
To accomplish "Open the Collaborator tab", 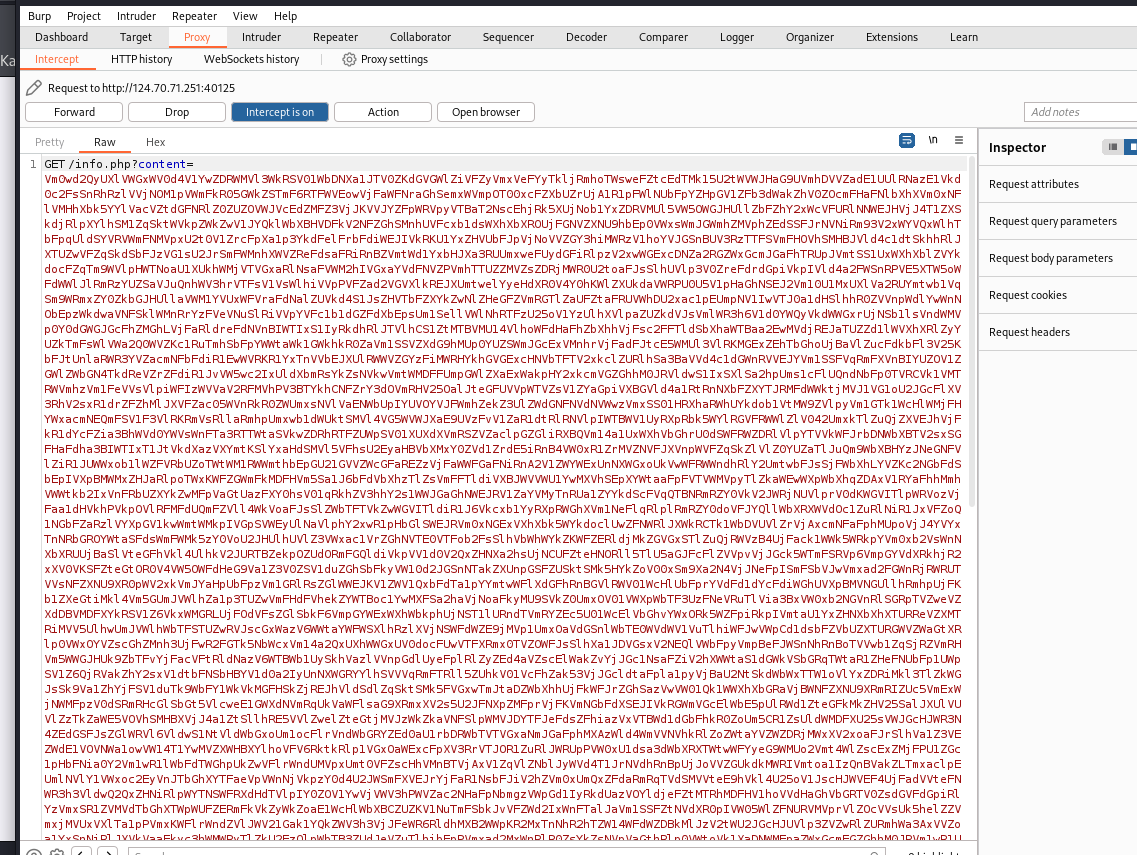I will pos(420,37).
